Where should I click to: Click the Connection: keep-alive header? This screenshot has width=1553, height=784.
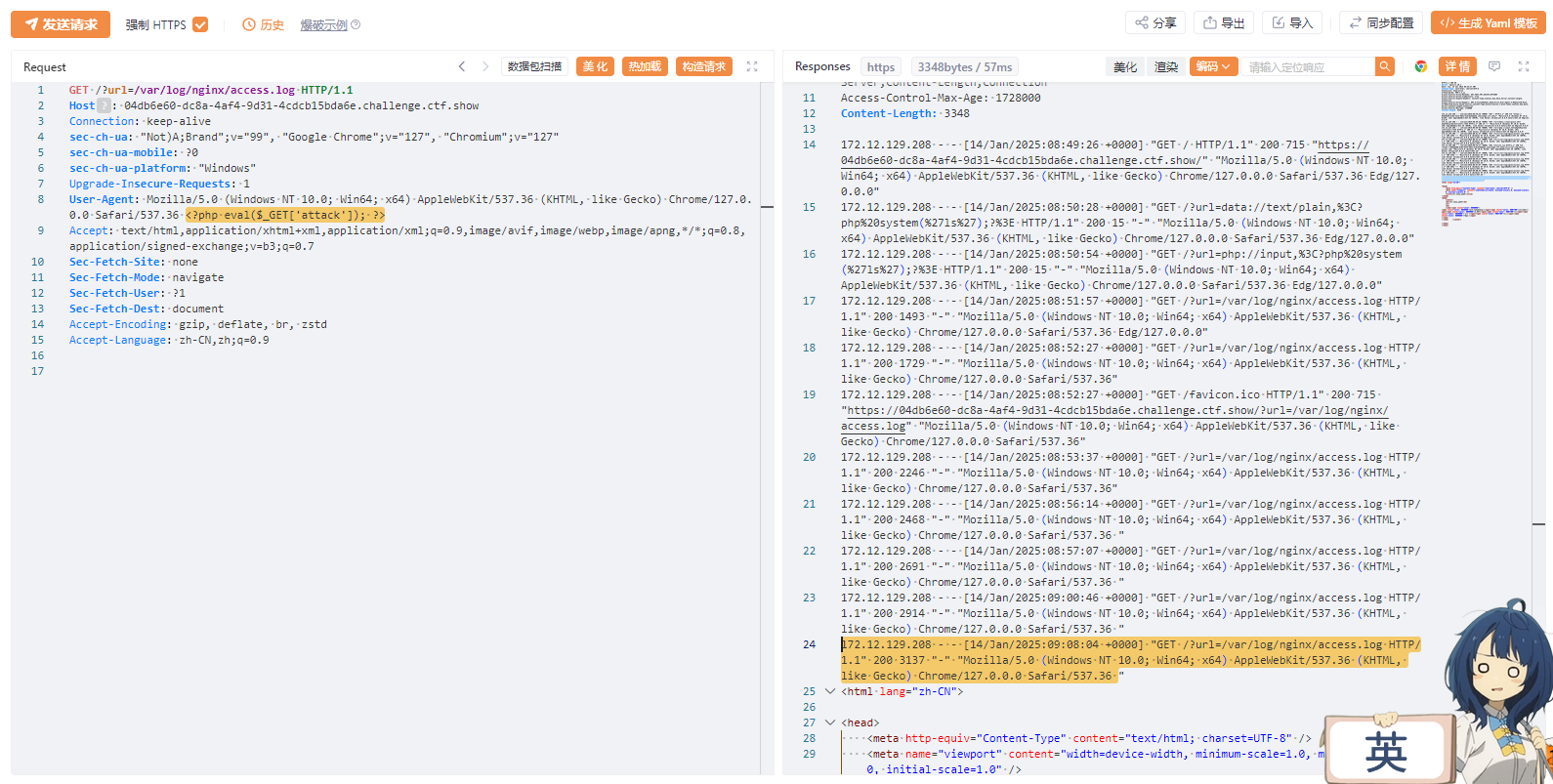point(140,121)
